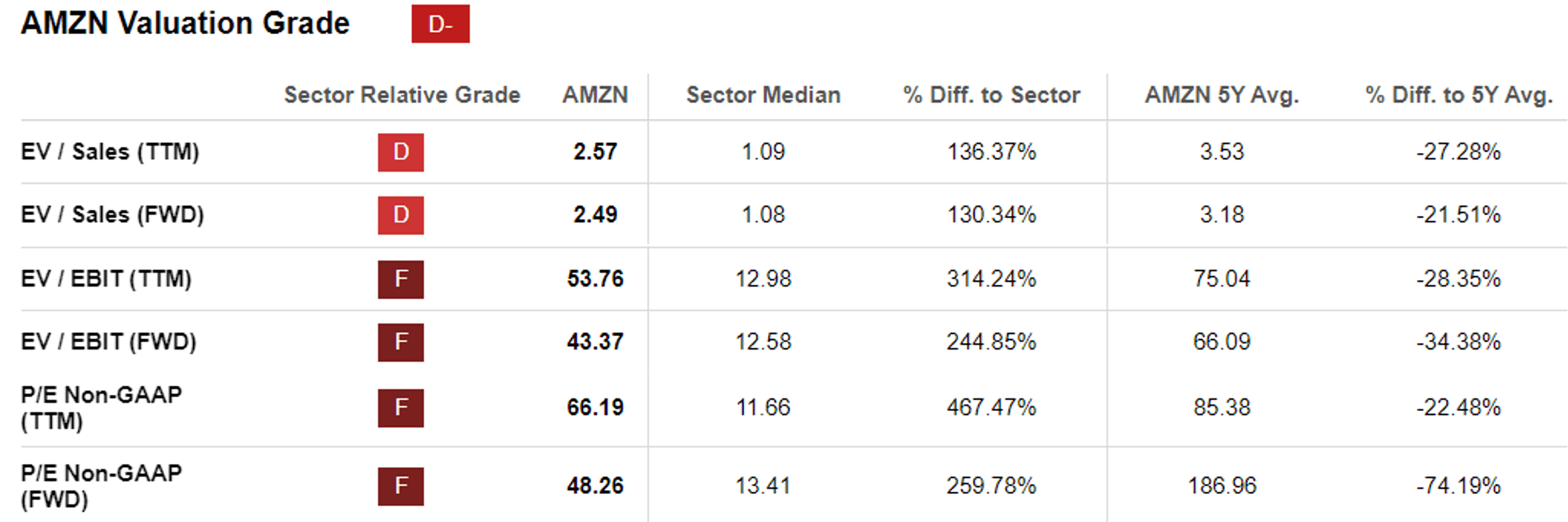Open the EV / Sales (FWD) metric link
Viewport: 1568px width, 522px height.
pyautogui.click(x=112, y=215)
